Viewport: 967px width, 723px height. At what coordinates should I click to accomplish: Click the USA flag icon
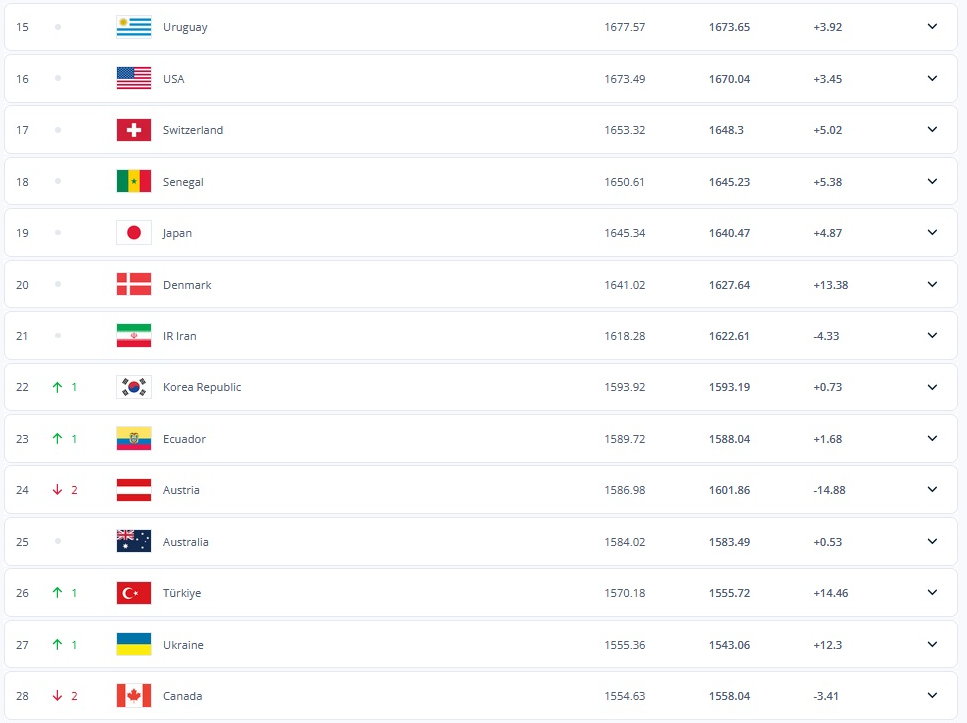(133, 79)
